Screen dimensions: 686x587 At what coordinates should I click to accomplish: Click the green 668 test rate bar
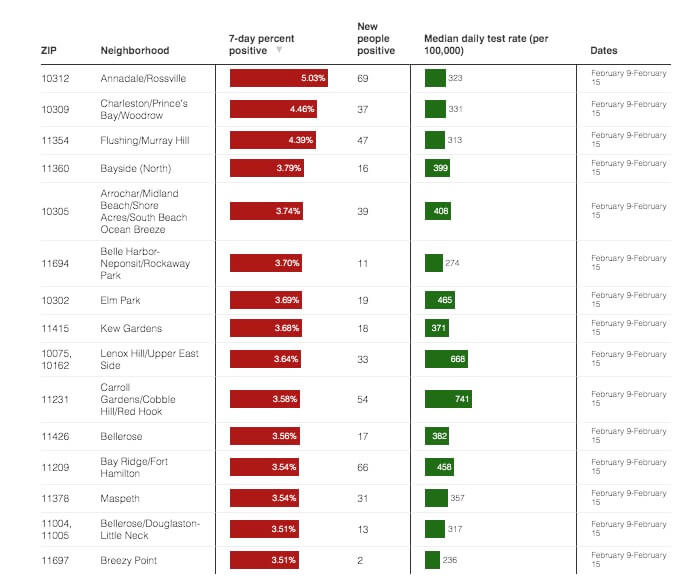[x=446, y=360]
